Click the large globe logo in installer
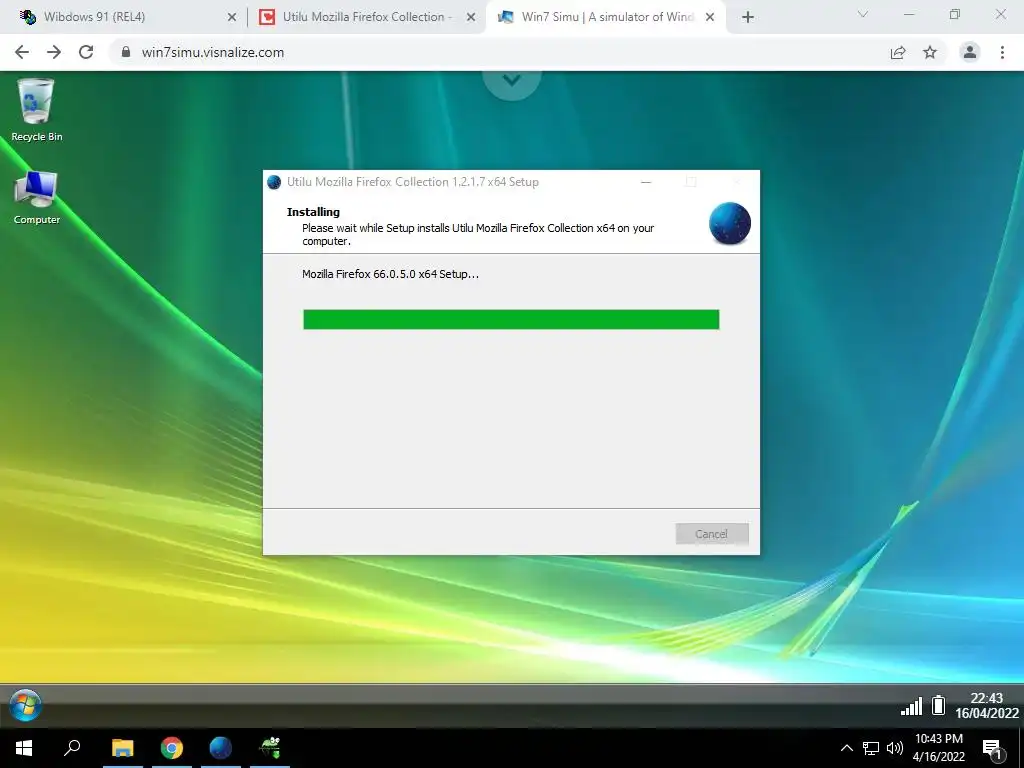Viewport: 1024px width, 768px height. tap(729, 223)
